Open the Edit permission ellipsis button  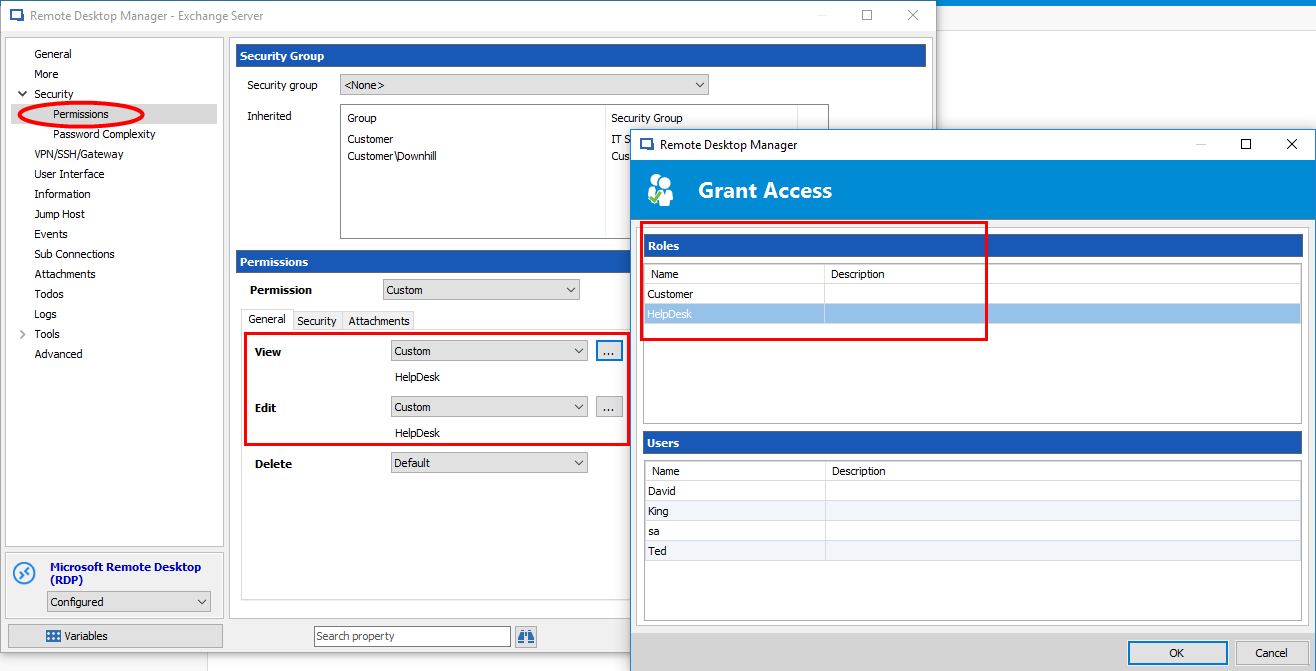(609, 407)
